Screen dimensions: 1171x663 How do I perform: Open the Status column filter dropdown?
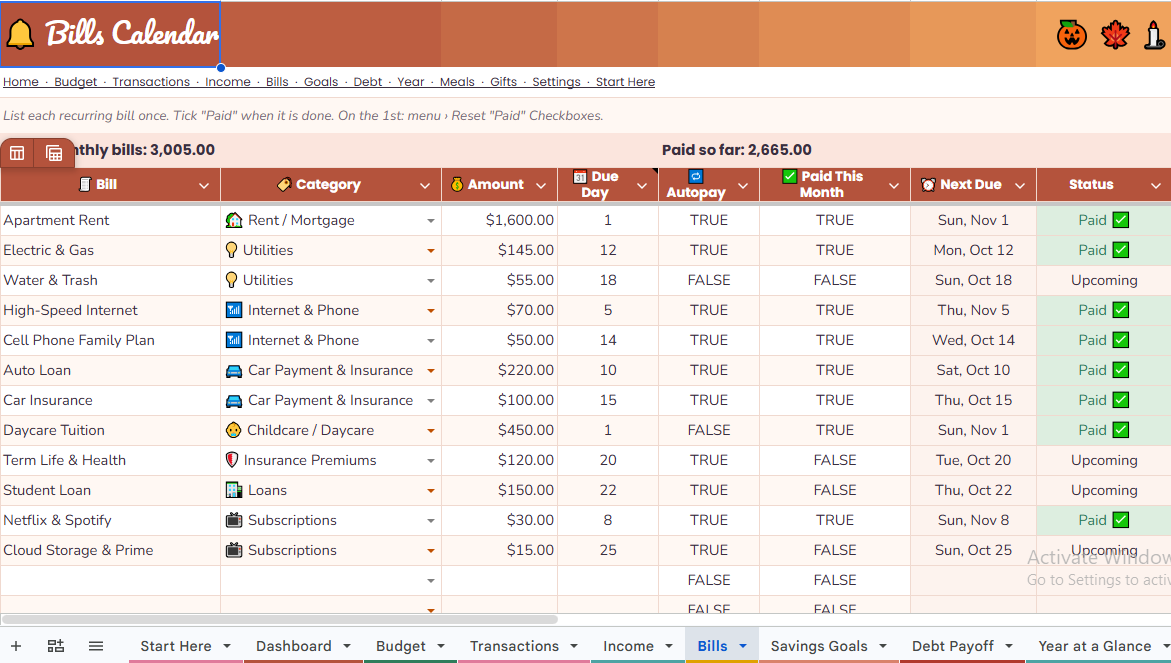click(1156, 186)
